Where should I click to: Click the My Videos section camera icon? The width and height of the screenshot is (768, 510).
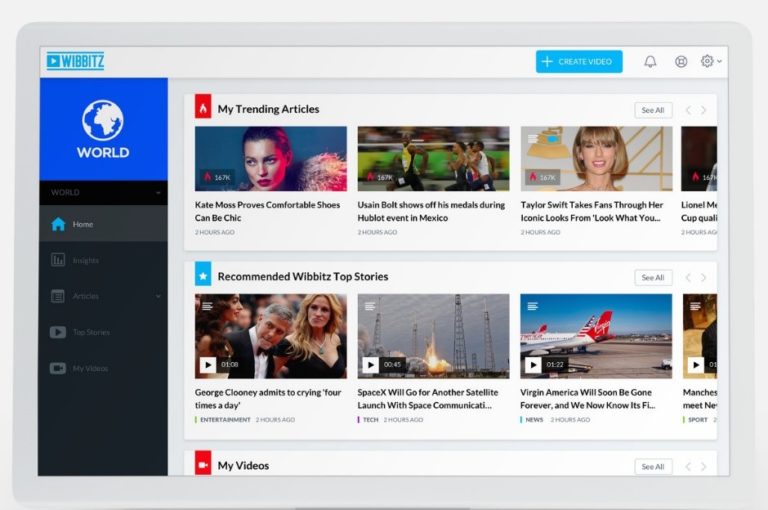[x=203, y=463]
